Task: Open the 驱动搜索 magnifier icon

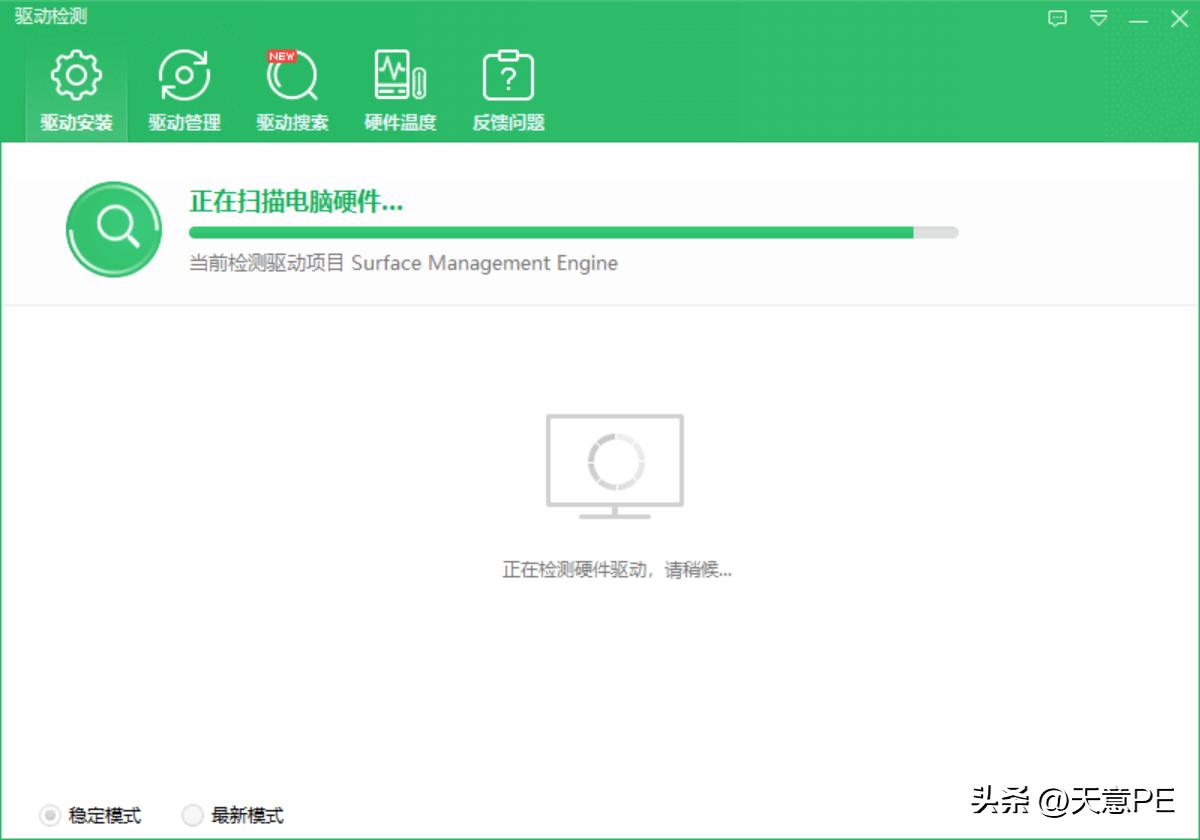Action: tap(291, 75)
